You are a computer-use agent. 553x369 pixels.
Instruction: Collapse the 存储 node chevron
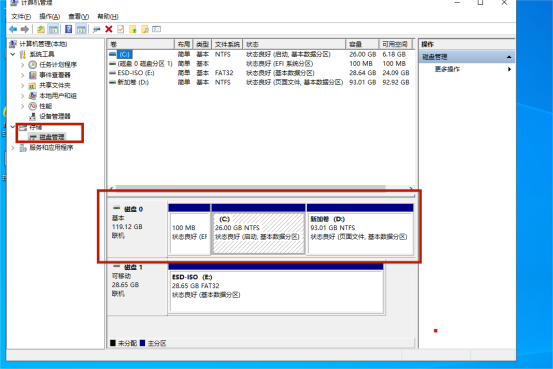(13, 127)
